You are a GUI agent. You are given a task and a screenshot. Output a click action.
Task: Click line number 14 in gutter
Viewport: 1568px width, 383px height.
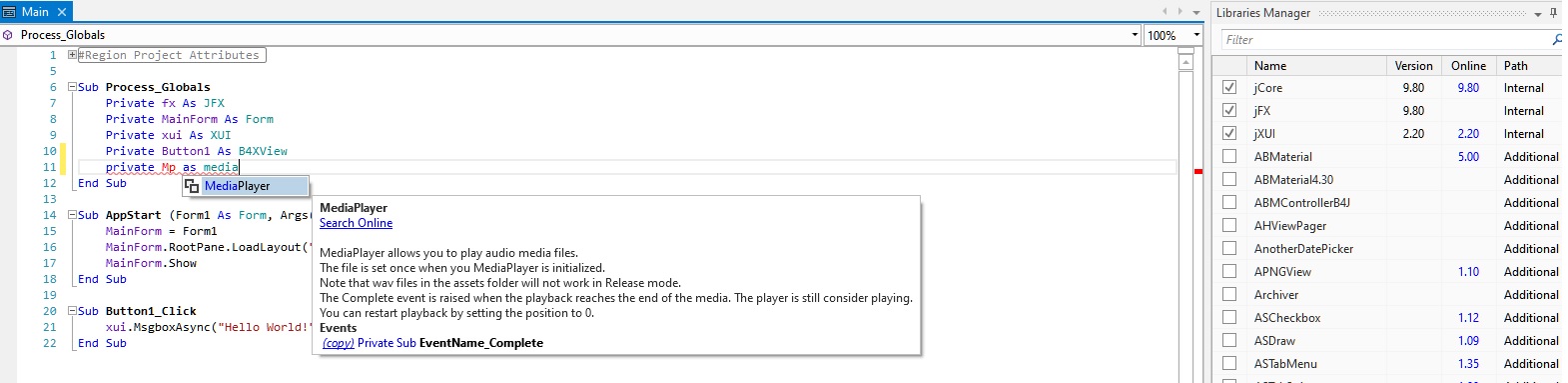pos(50,215)
